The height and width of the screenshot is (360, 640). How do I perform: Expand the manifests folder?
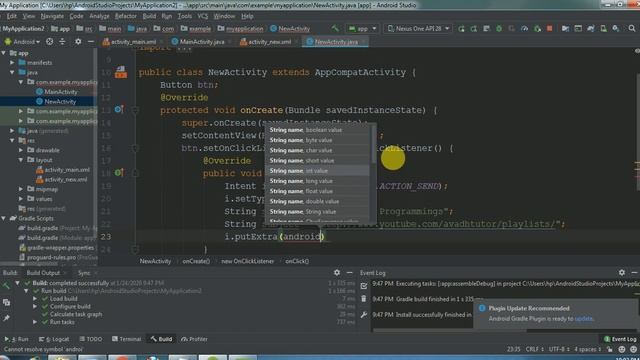click(x=12, y=63)
